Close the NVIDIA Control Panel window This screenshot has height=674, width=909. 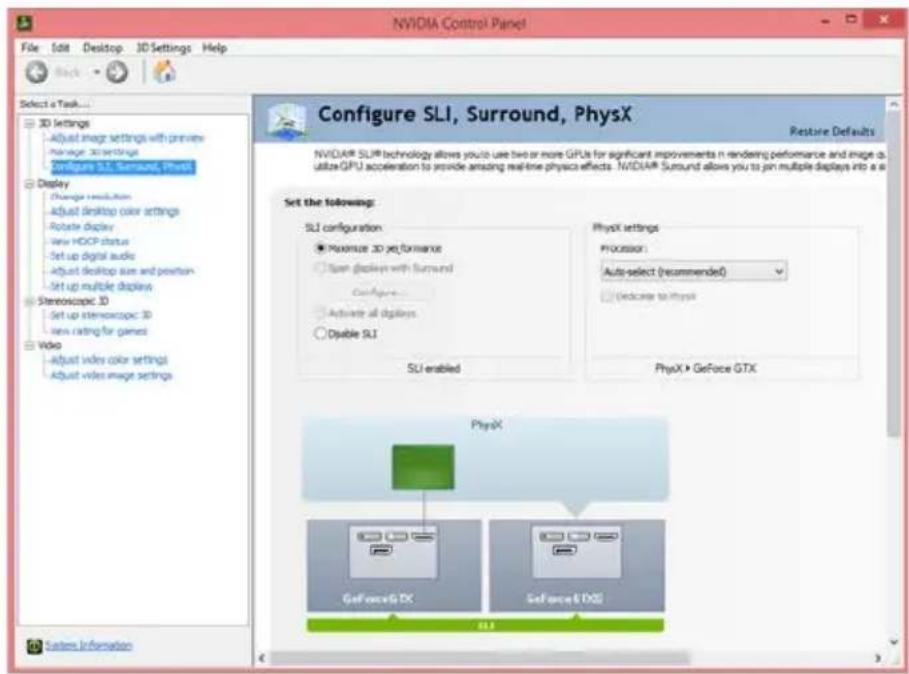coord(883,19)
